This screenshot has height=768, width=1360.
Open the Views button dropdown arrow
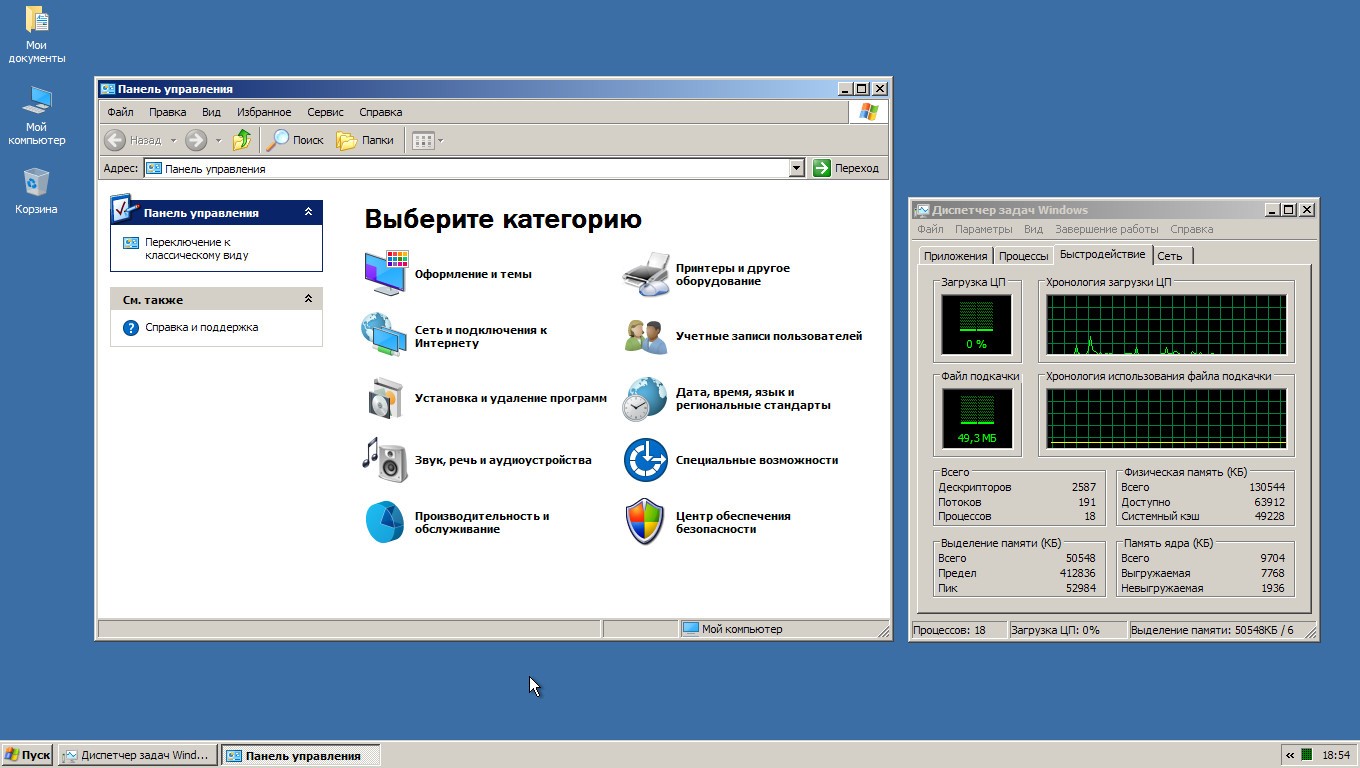coord(441,140)
